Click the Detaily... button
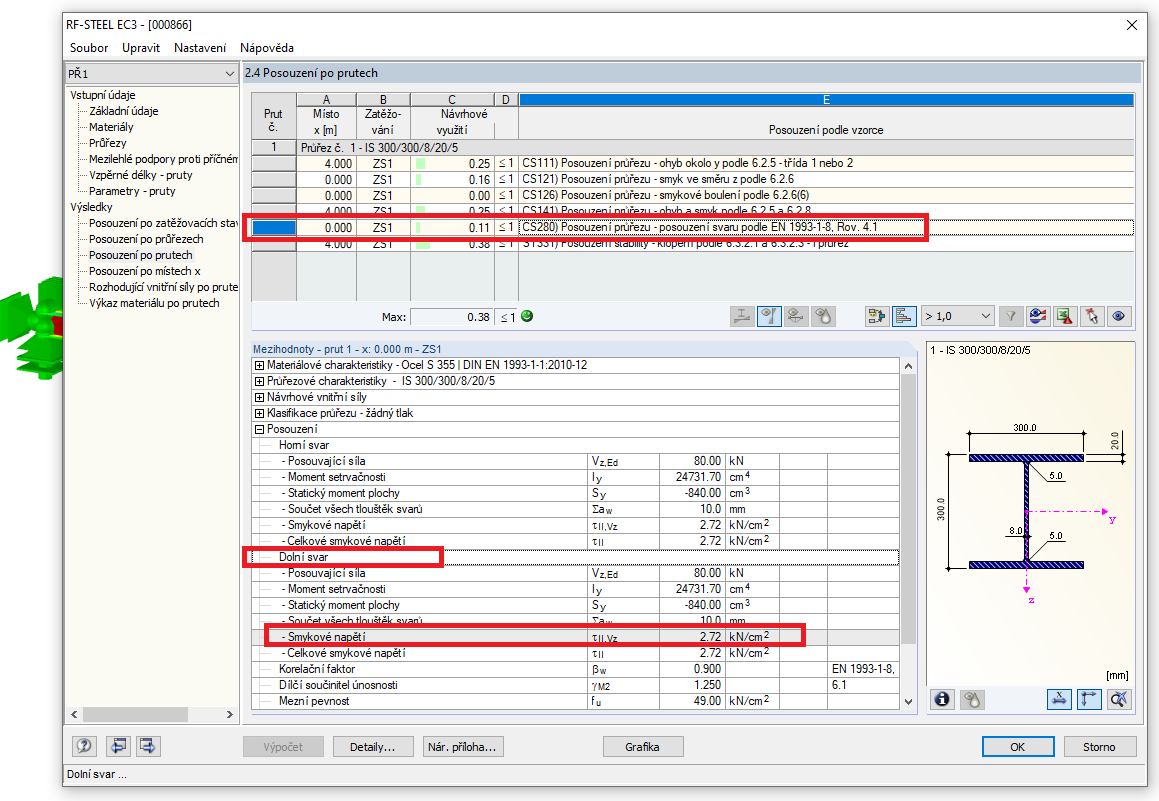 [373, 747]
